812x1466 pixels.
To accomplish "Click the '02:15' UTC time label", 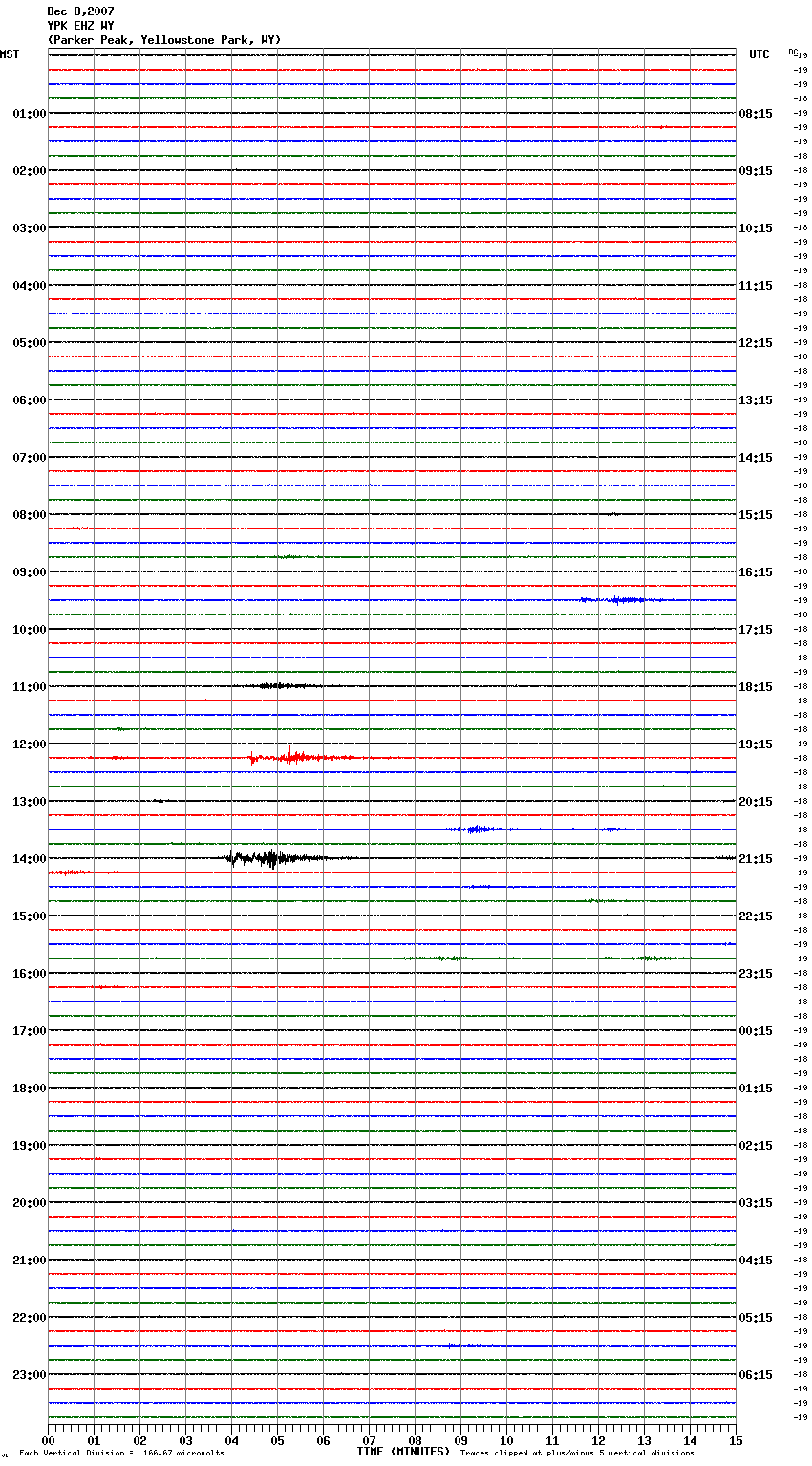I will point(756,1146).
